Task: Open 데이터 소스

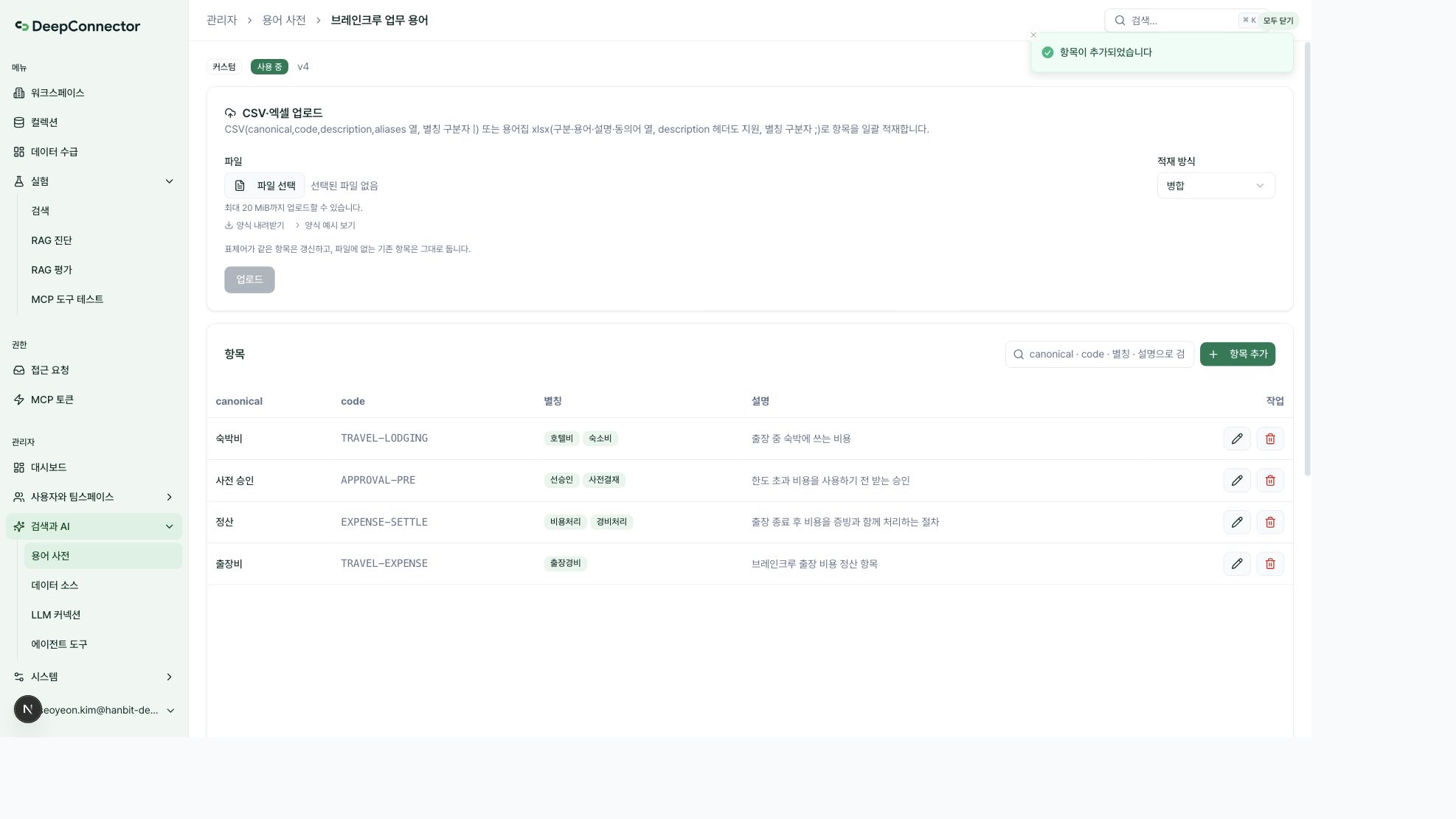Action: 103,585
